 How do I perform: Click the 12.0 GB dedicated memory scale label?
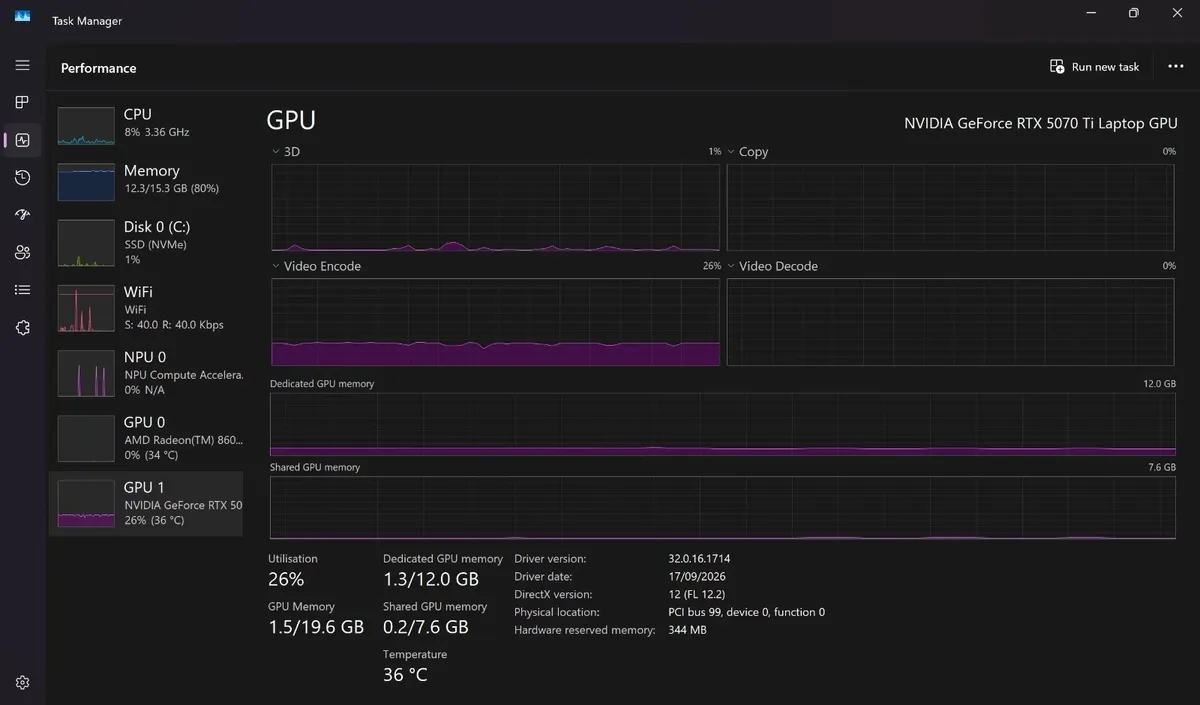[x=1160, y=384]
